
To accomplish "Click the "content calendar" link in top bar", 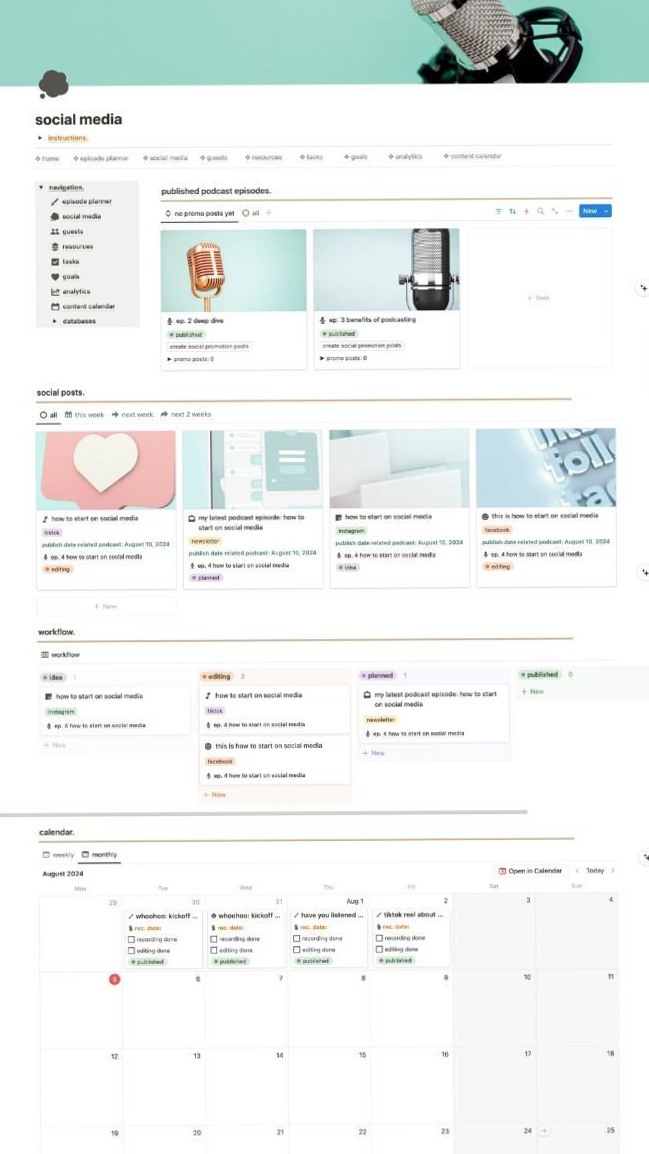I will tap(472, 157).
